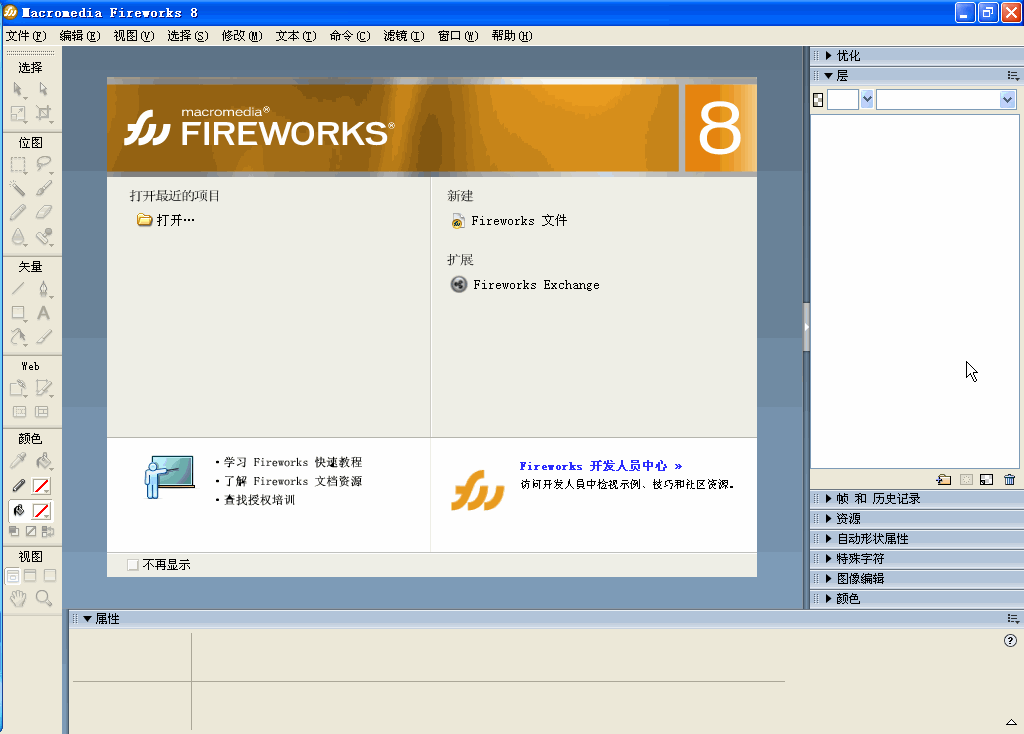This screenshot has height=734, width=1024.
Task: Expand the 资源 panel
Action: coord(829,519)
